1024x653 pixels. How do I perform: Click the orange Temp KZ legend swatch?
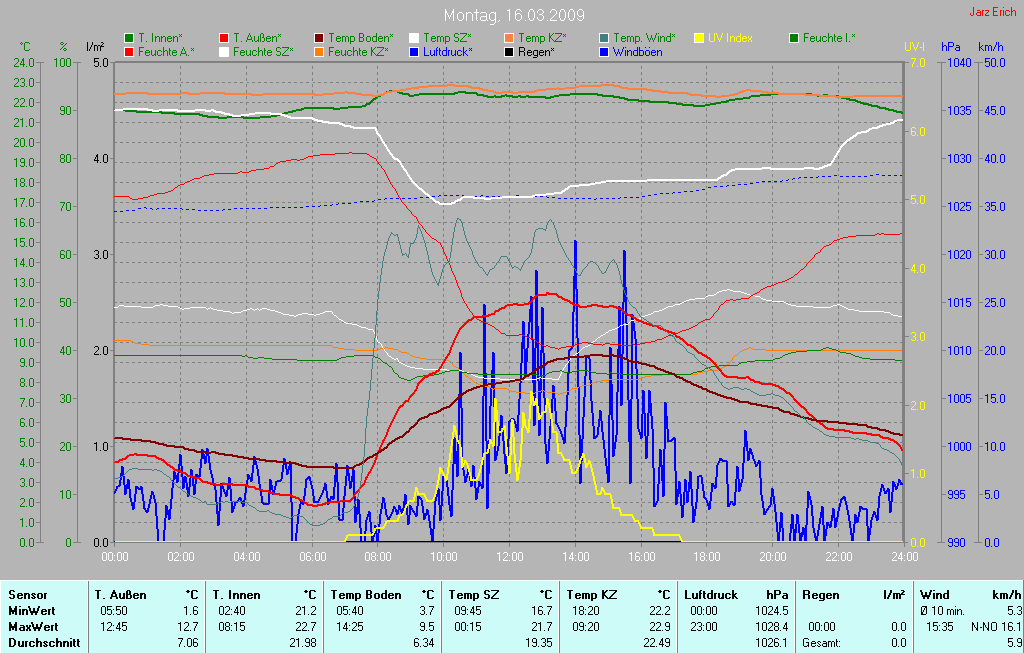509,39
